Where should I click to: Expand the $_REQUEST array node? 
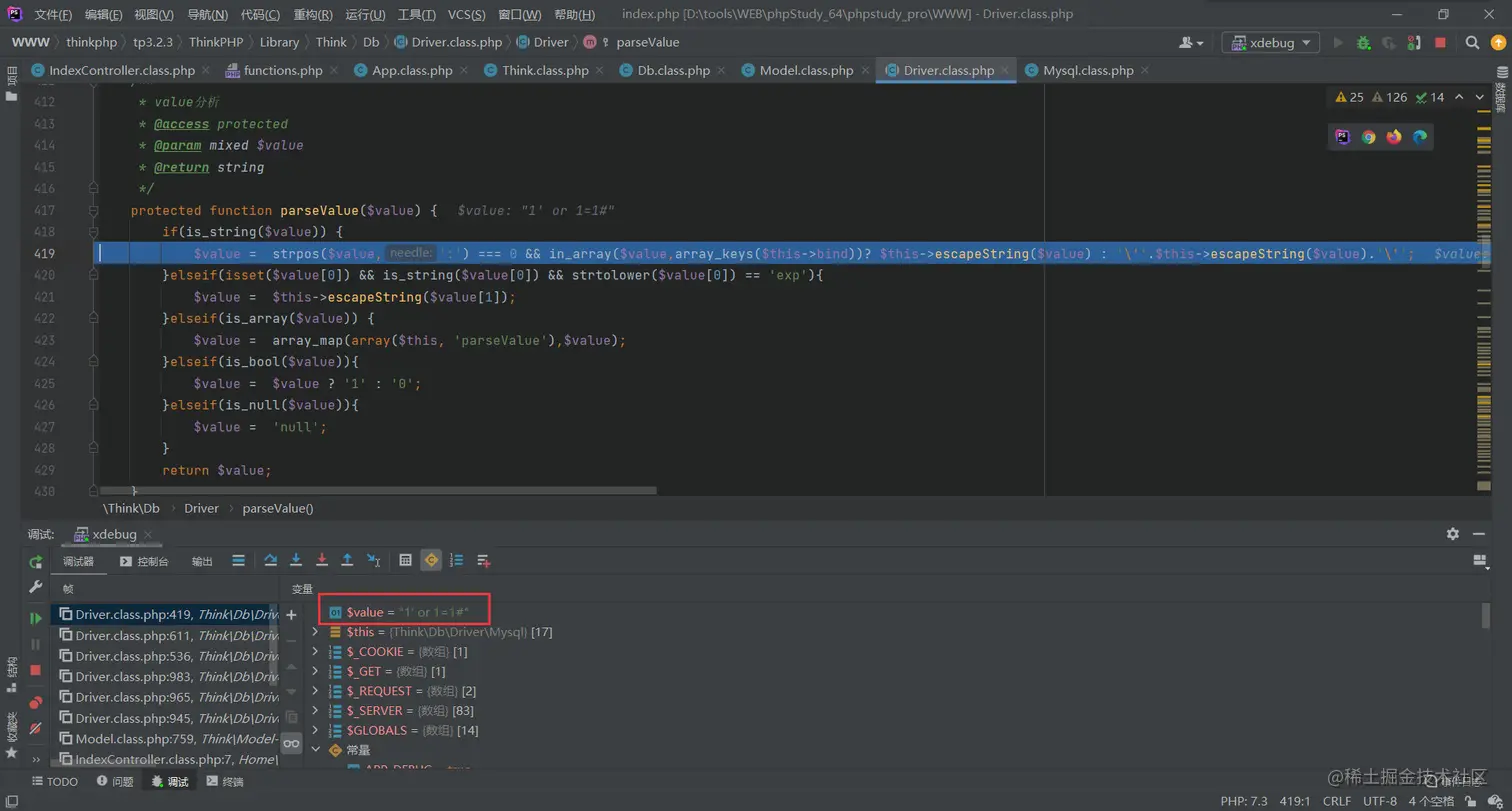click(x=316, y=691)
